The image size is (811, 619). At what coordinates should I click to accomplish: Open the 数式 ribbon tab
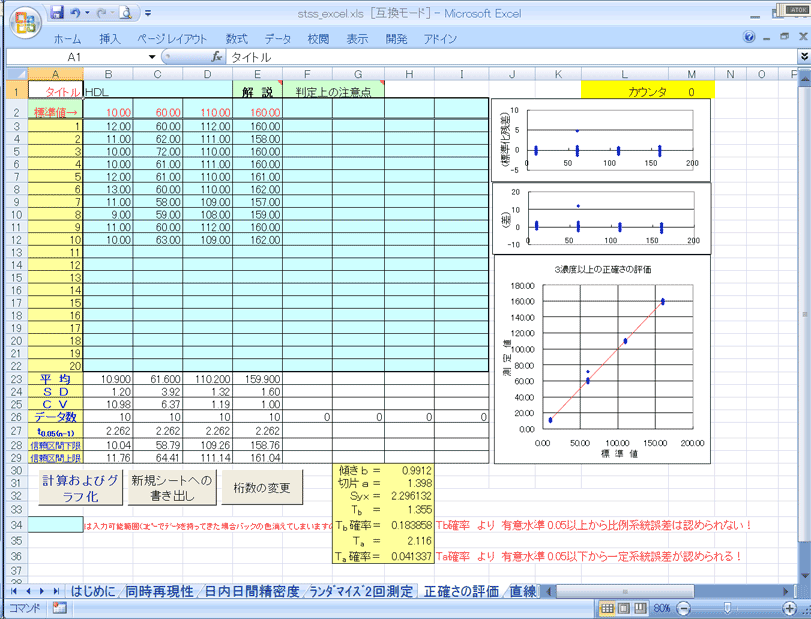[236, 39]
